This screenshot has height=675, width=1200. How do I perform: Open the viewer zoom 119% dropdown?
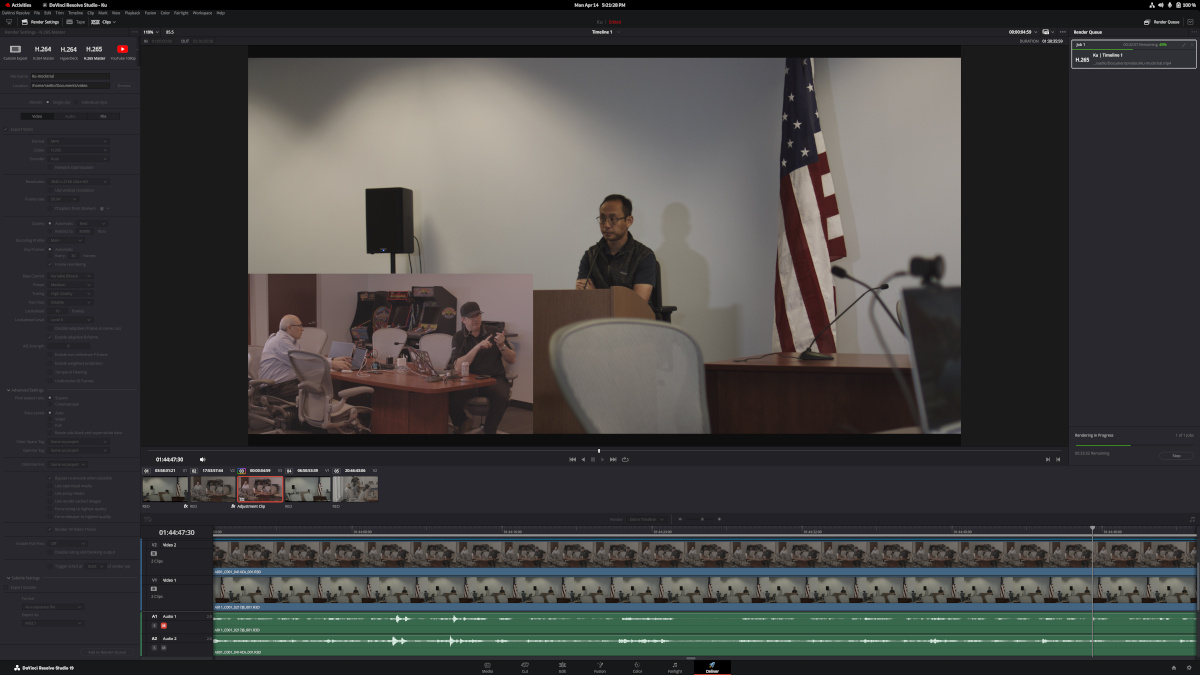[x=151, y=32]
